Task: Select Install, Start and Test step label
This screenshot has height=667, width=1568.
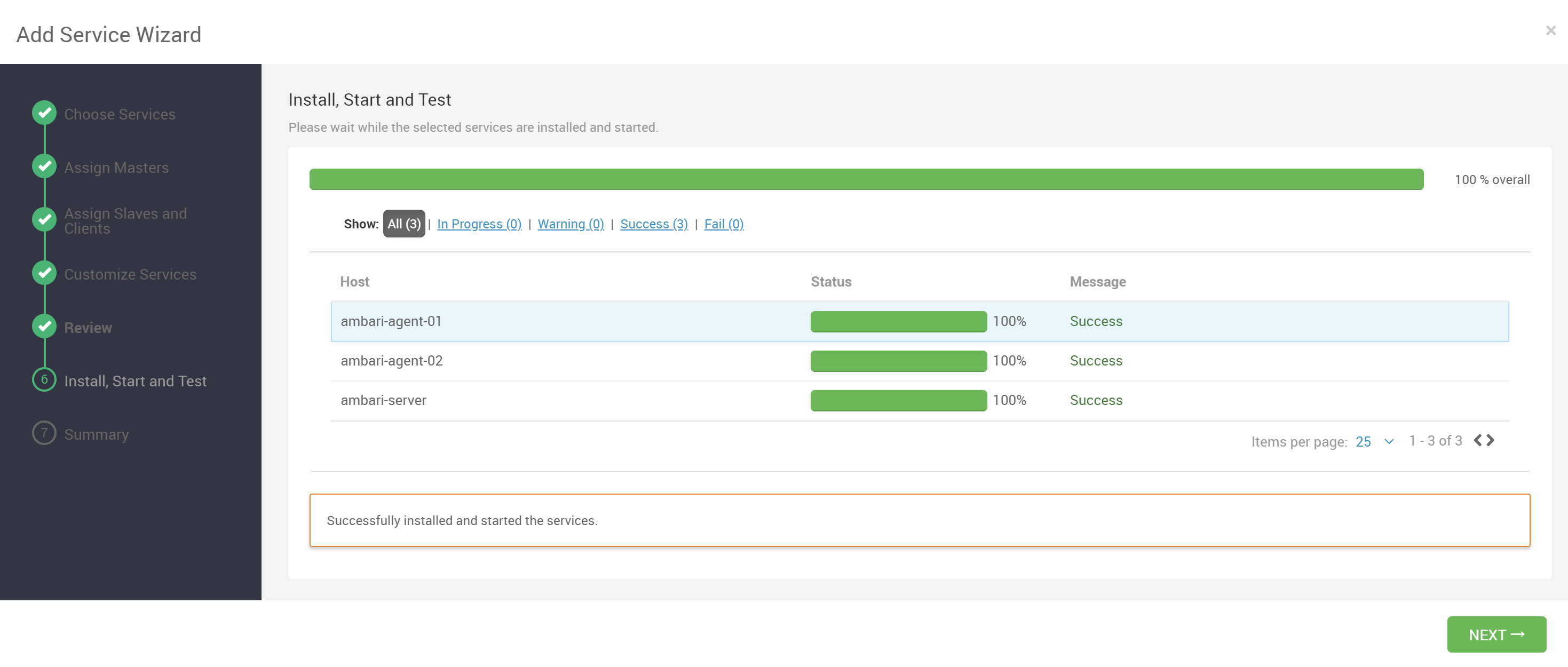Action: pyautogui.click(x=136, y=381)
